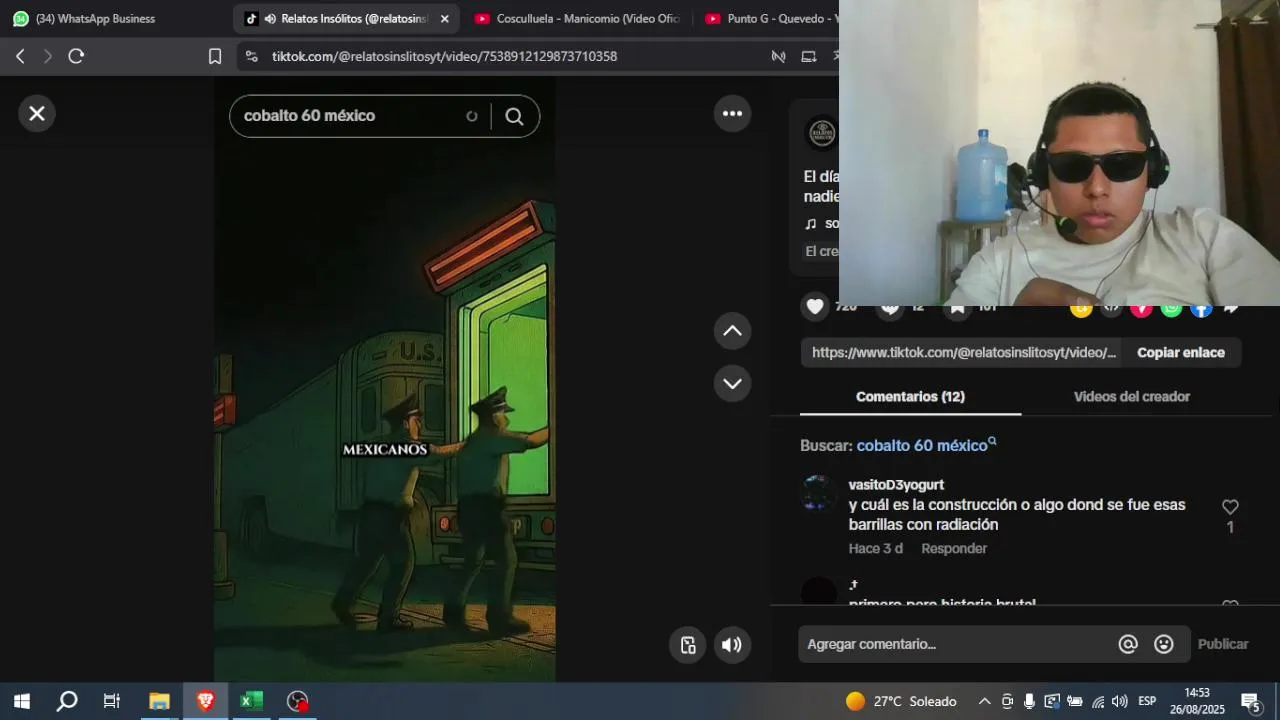Go back with the browser back arrow
Screen dimensions: 1280x720
click(20, 56)
